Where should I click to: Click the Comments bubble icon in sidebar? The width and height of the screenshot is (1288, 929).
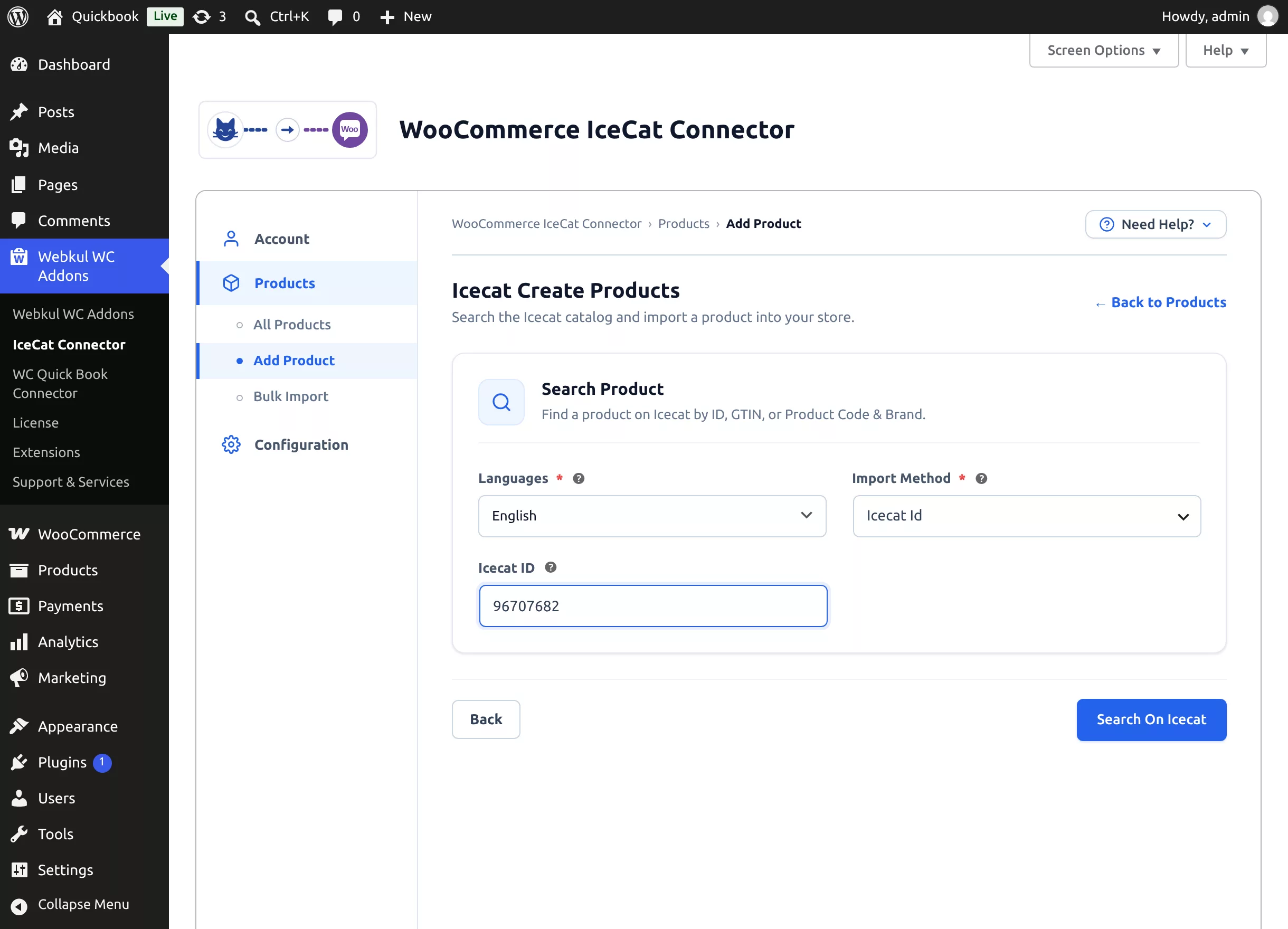(x=19, y=220)
